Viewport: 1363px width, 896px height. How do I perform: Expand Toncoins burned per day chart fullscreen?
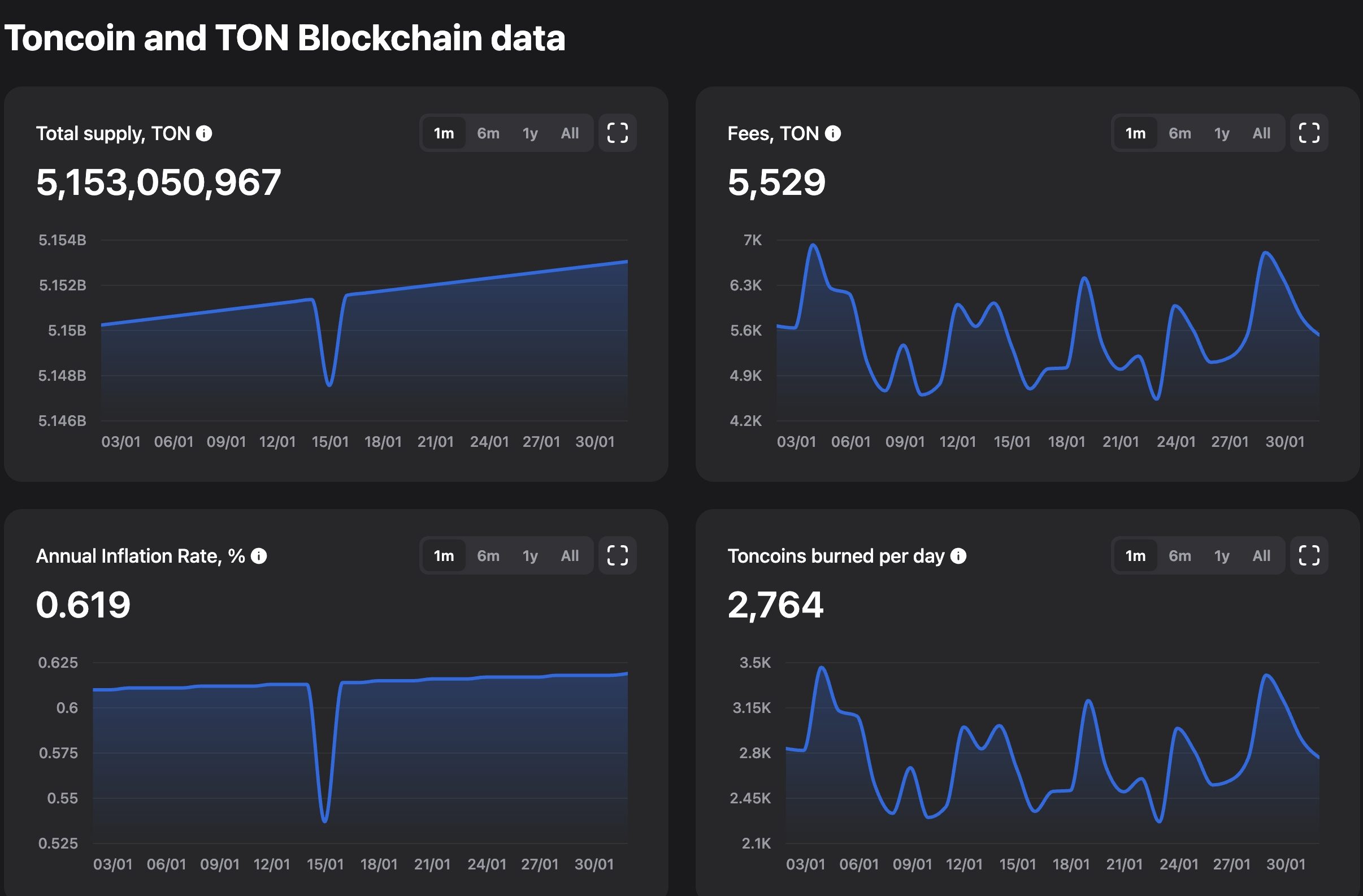pyautogui.click(x=1309, y=555)
